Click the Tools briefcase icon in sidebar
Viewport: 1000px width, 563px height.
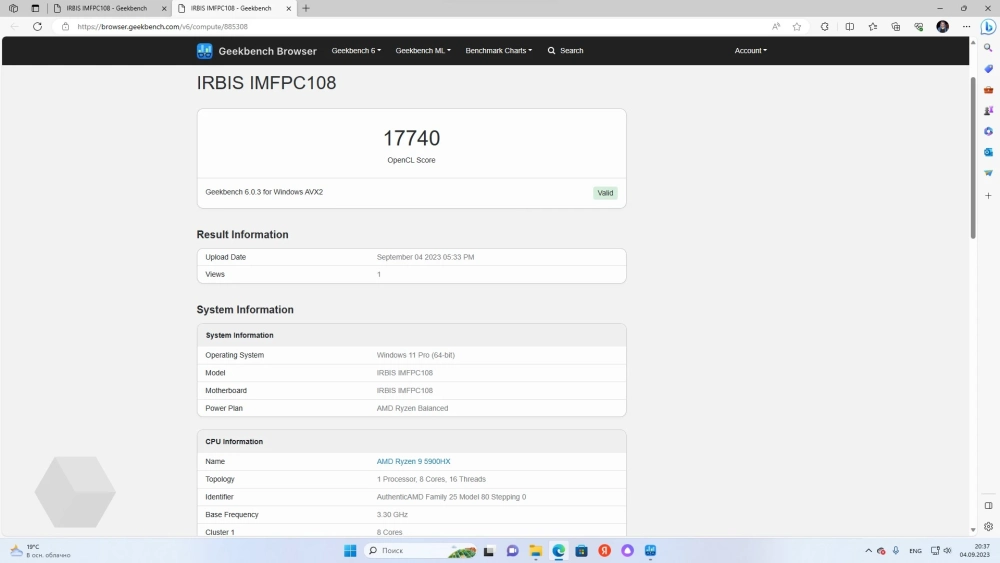(988, 90)
